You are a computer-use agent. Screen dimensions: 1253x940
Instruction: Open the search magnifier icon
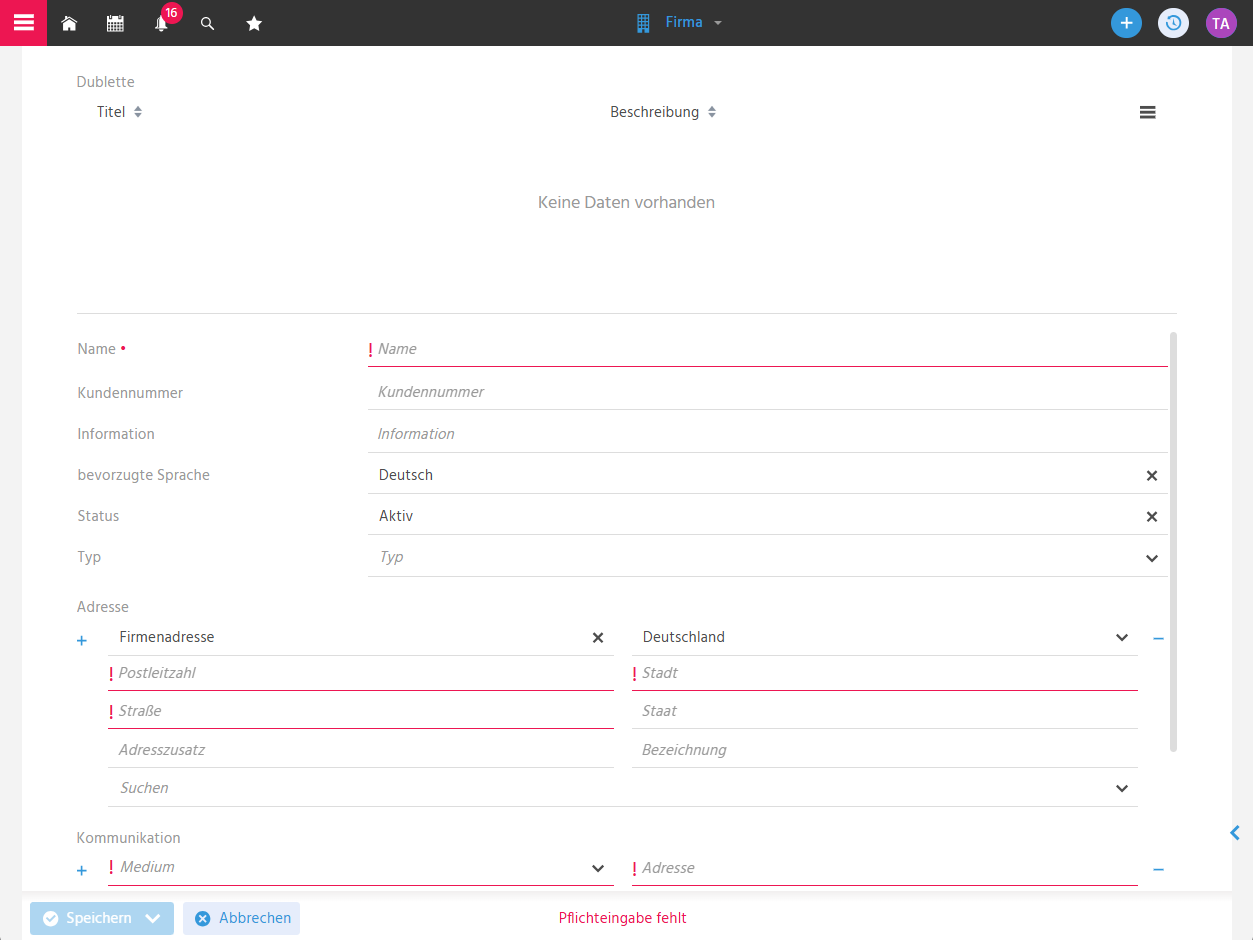click(x=208, y=23)
